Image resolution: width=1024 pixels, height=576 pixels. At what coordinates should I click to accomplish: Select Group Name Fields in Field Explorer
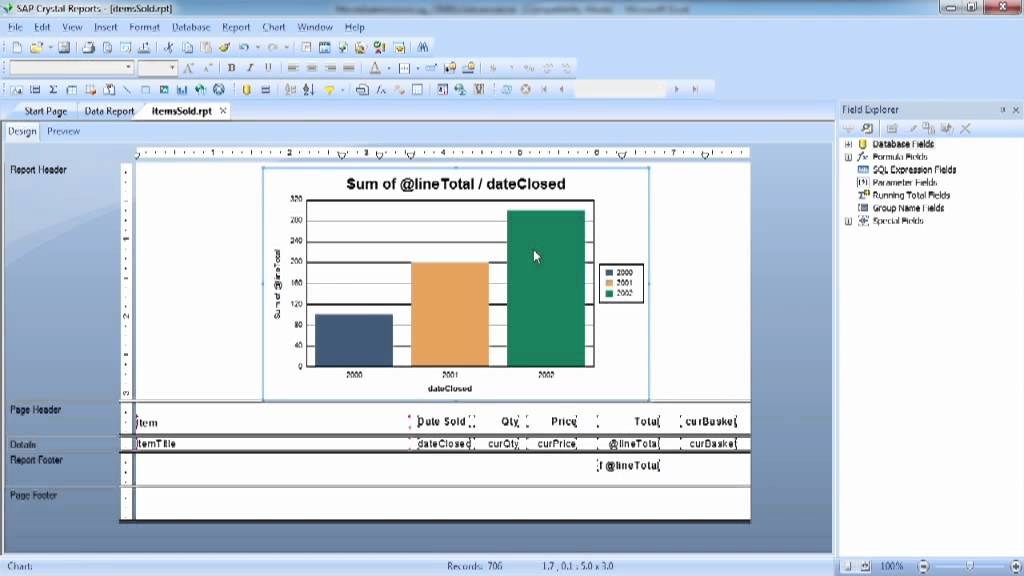tap(908, 208)
